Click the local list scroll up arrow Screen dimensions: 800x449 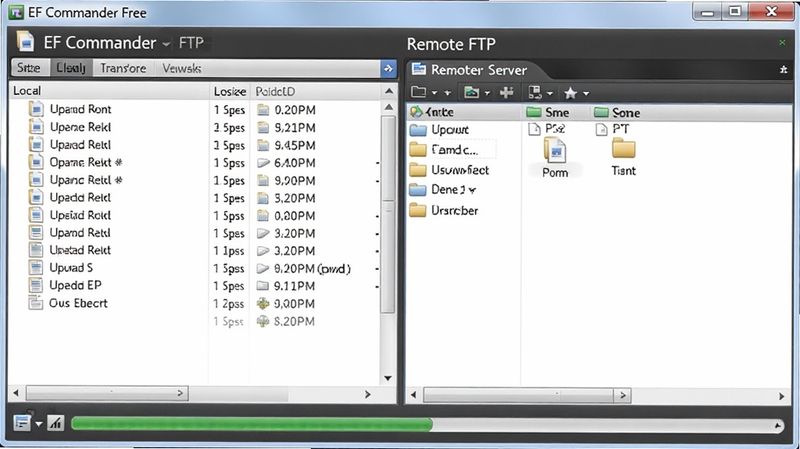[x=389, y=107]
